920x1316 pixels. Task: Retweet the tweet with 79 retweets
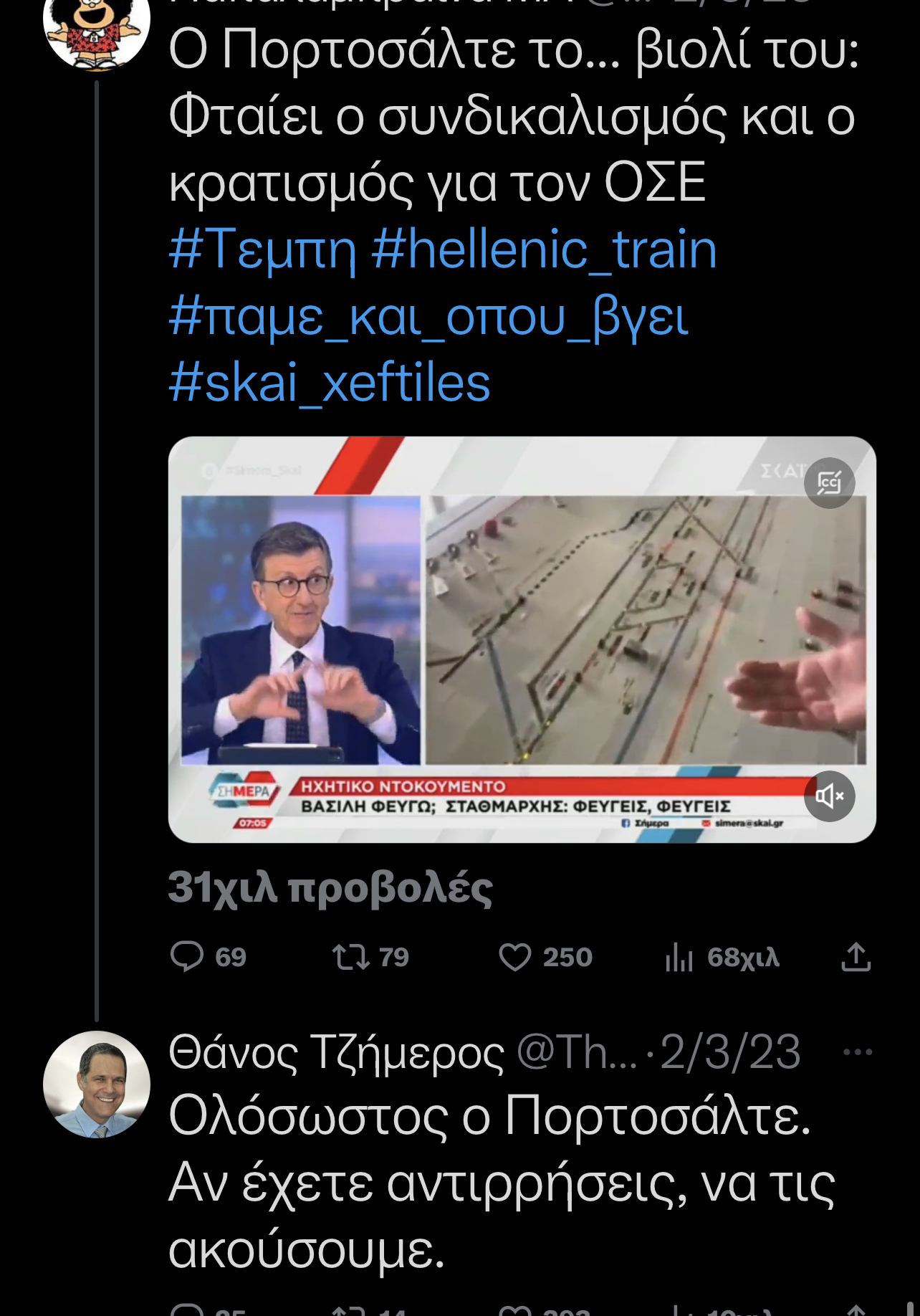click(x=370, y=957)
